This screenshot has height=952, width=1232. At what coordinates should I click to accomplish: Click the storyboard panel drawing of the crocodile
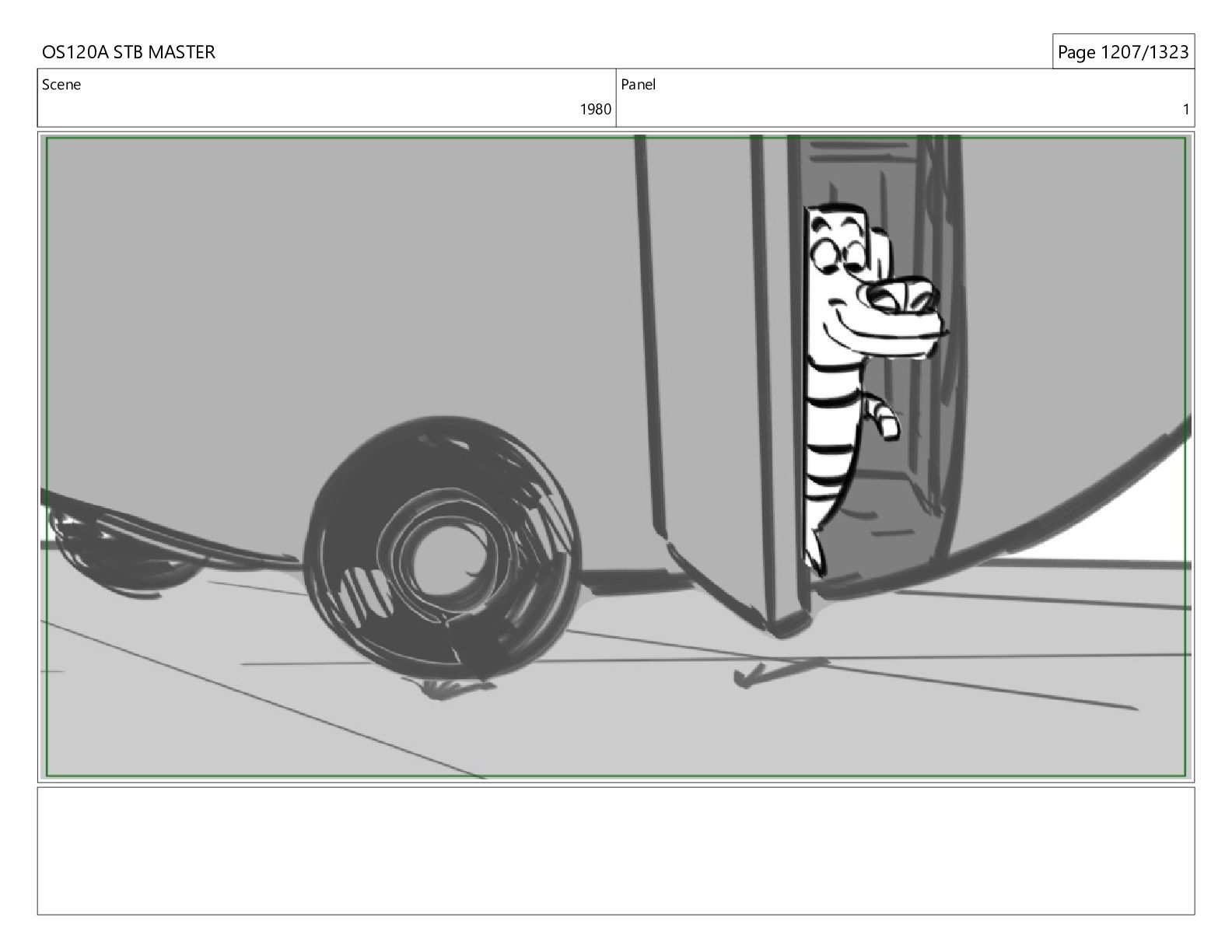[x=616, y=457]
